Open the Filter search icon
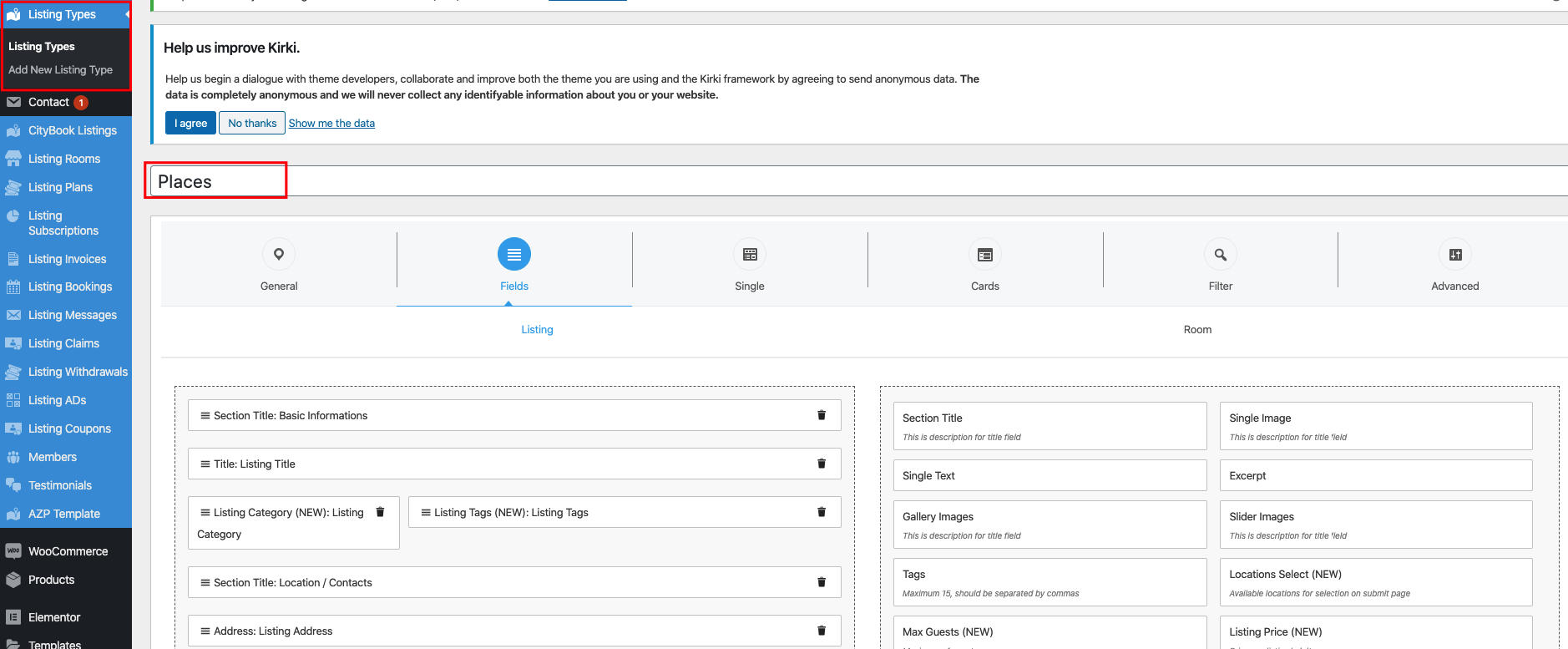The height and width of the screenshot is (649, 1568). point(1221,254)
